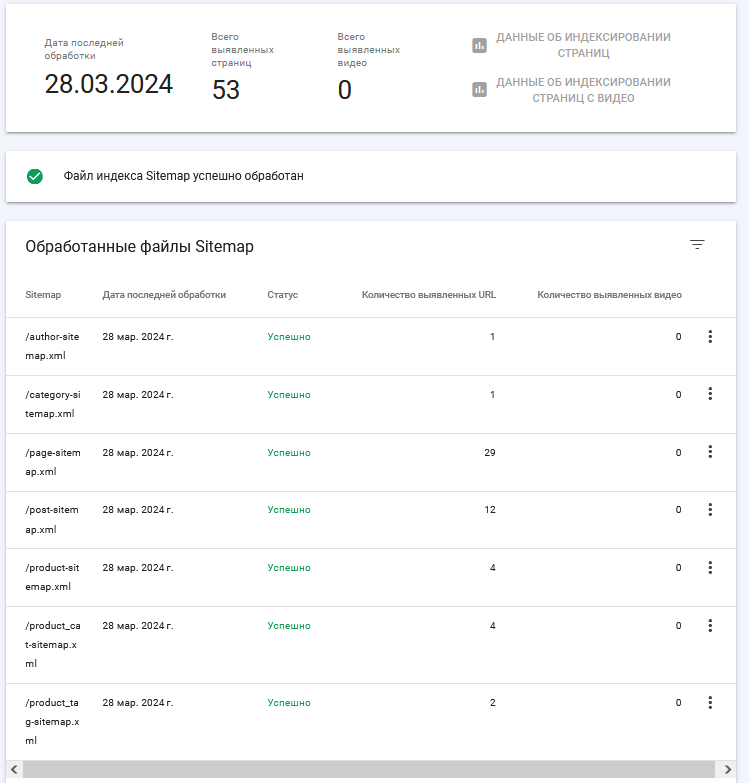Click the green success checkmark icon
The image size is (749, 783).
tap(35, 176)
